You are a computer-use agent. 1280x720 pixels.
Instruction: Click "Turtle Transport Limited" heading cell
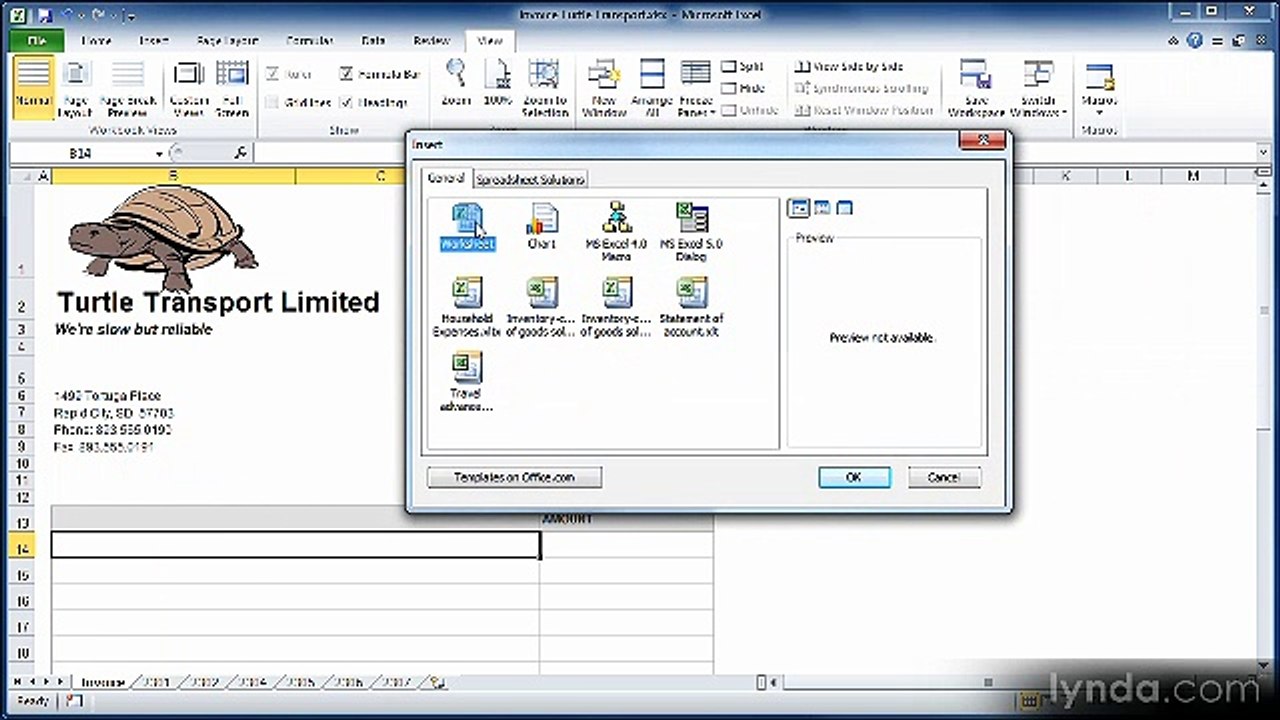click(x=217, y=302)
